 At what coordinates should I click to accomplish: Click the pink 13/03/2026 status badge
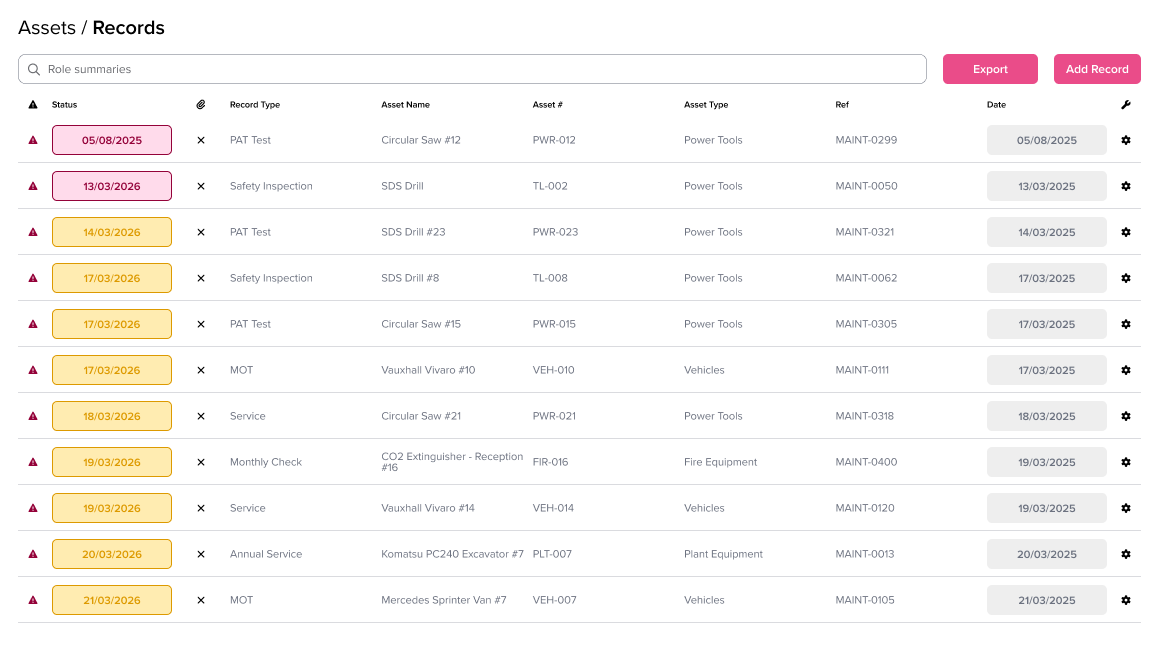112,186
